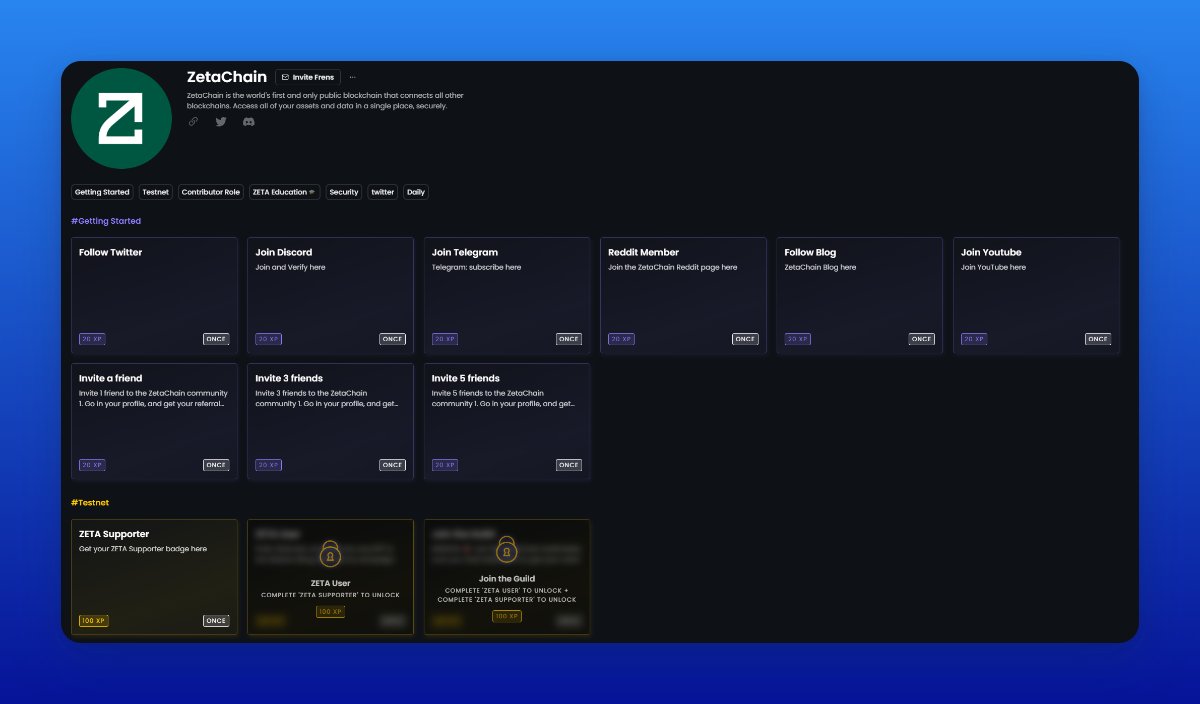Open ZetaChain's Discord icon

click(249, 121)
